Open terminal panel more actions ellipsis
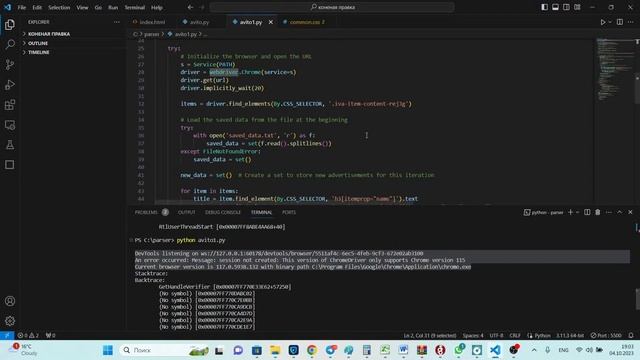The width and height of the screenshot is (640, 360). [609, 212]
